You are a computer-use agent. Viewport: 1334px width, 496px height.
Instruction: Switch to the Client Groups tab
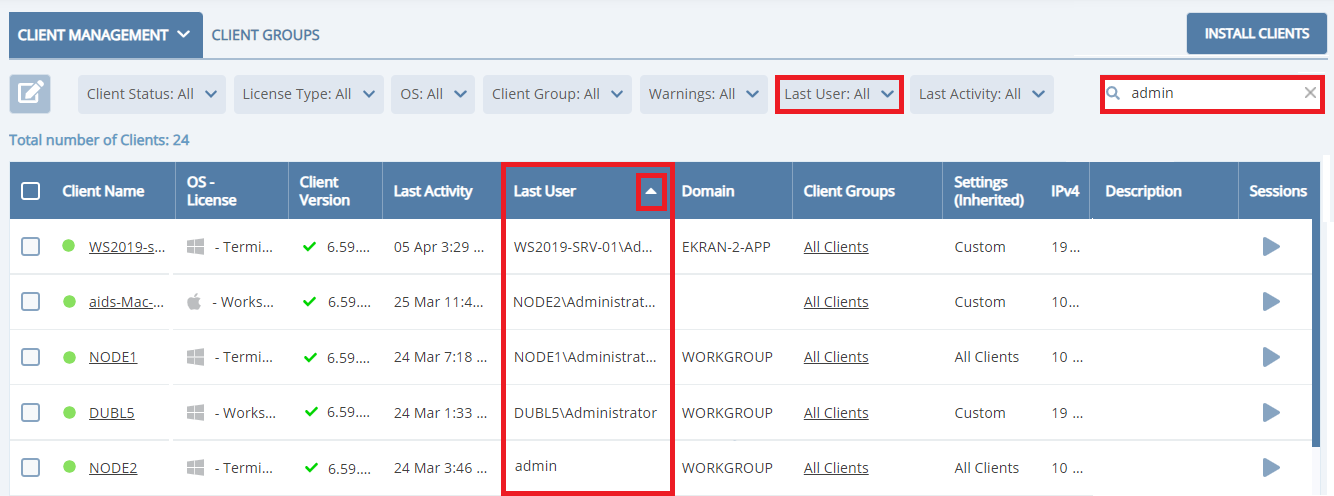click(x=265, y=35)
